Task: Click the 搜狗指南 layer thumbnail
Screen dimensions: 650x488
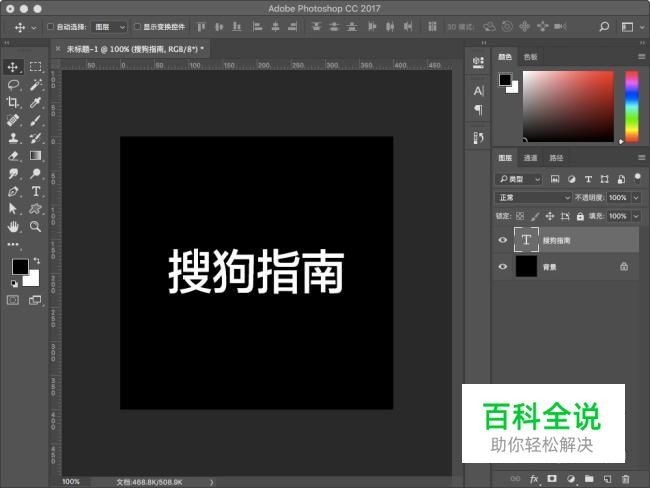Action: click(527, 240)
